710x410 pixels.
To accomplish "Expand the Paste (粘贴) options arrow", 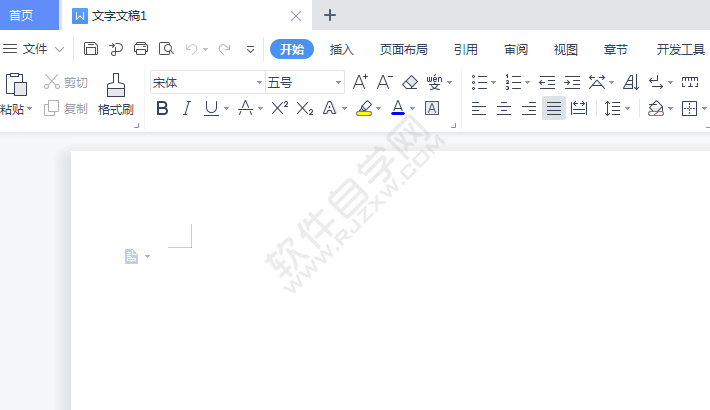I will pyautogui.click(x=30, y=109).
